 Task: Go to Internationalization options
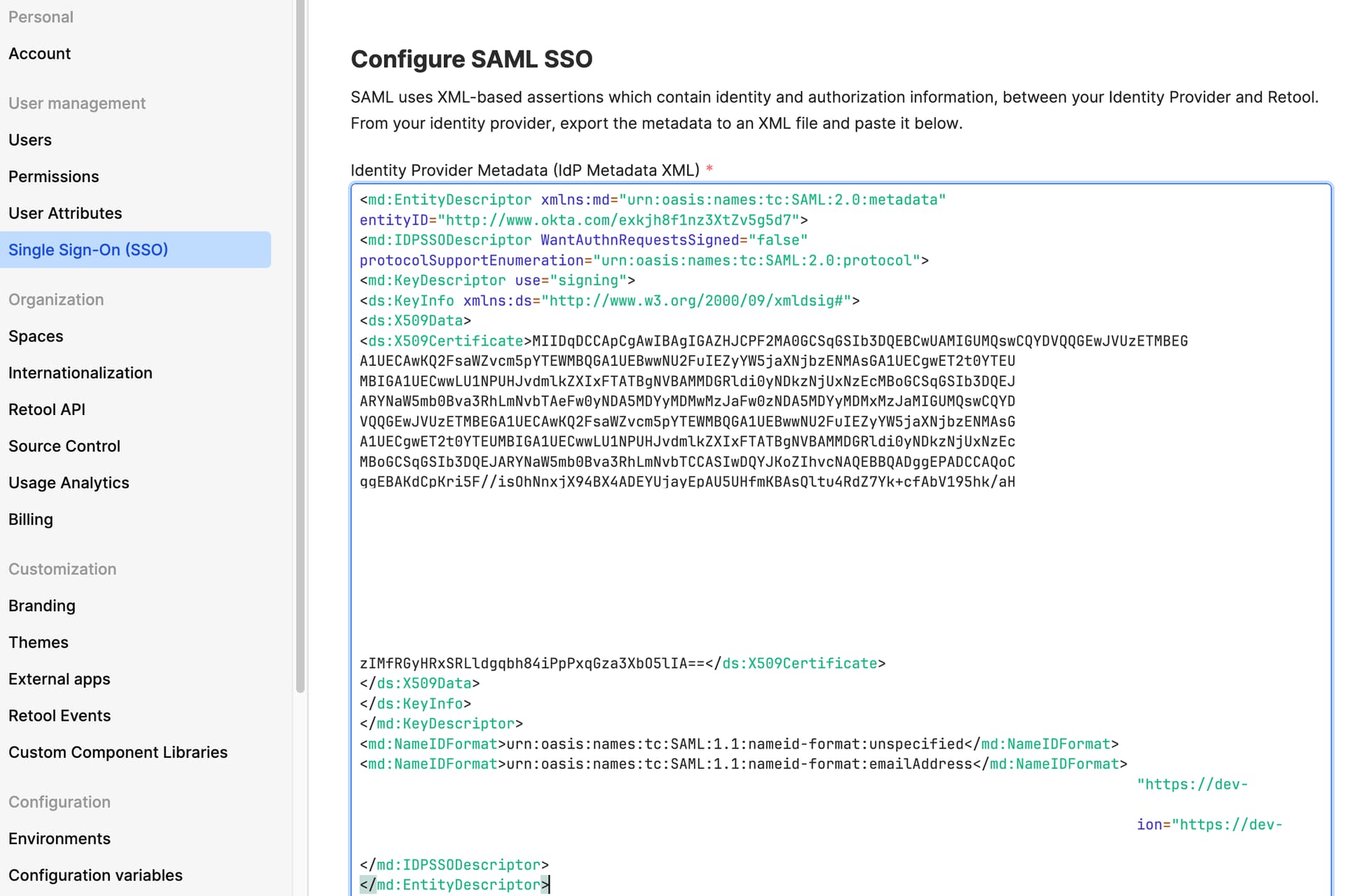coord(80,372)
